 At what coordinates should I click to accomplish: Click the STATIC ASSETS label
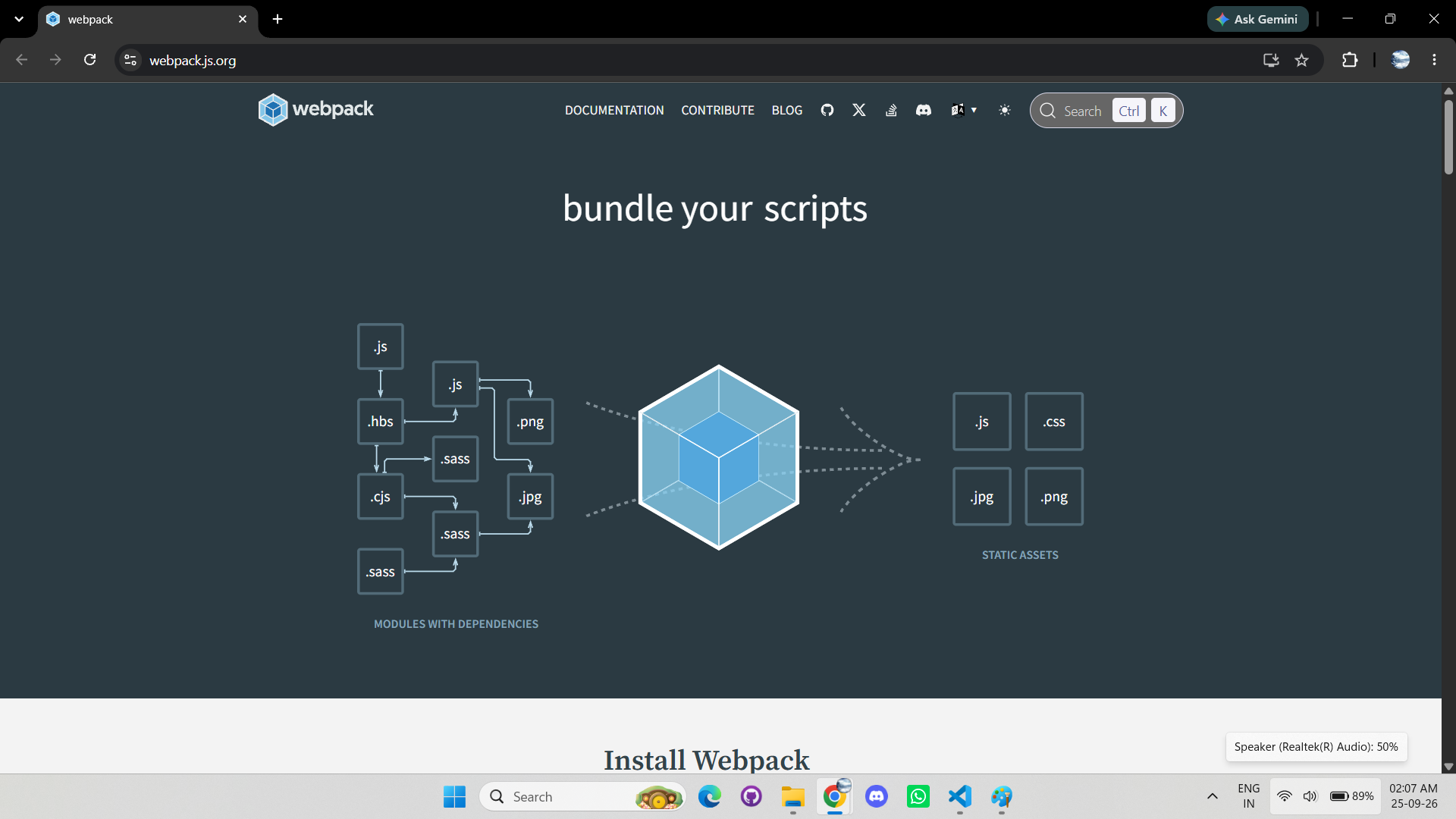click(1020, 555)
